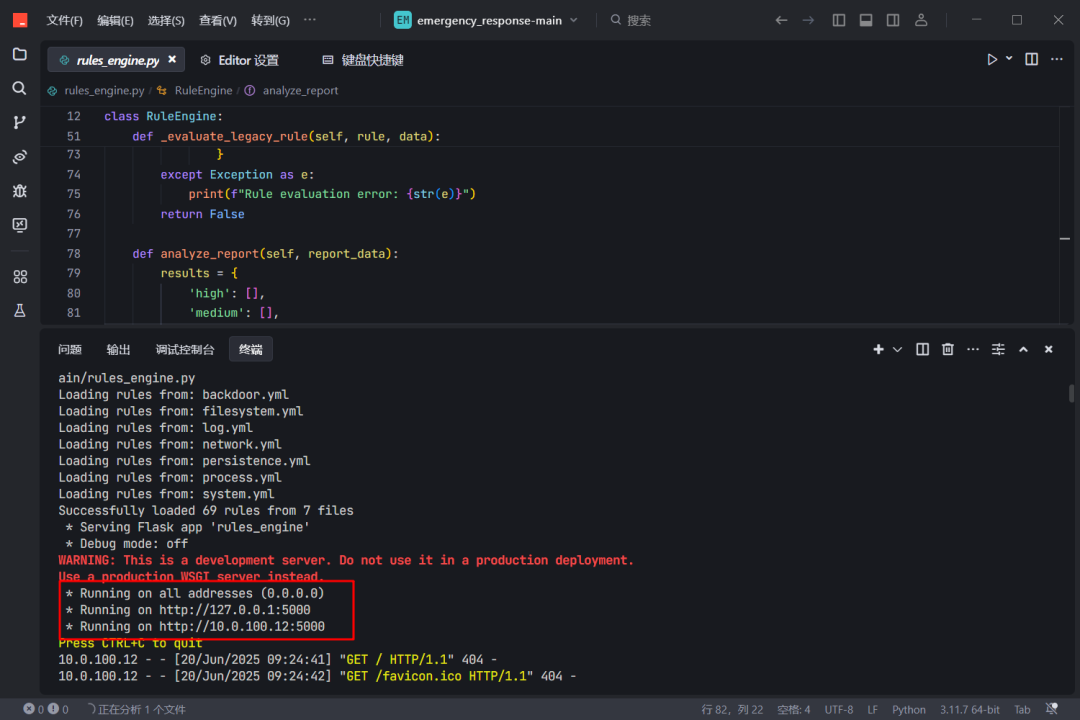Show more menus via title bar ellipsis
This screenshot has height=720, width=1080.
[310, 20]
